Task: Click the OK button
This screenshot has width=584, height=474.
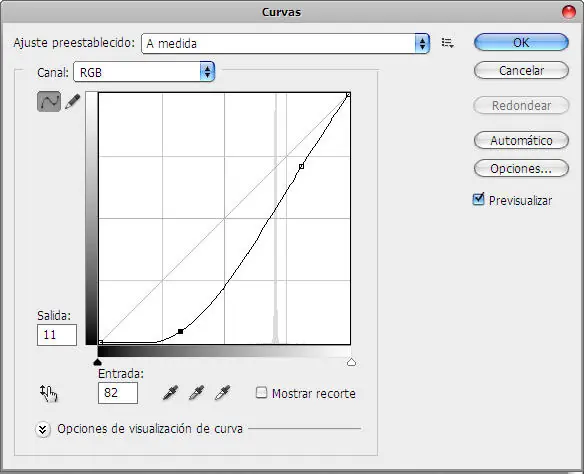Action: click(521, 42)
